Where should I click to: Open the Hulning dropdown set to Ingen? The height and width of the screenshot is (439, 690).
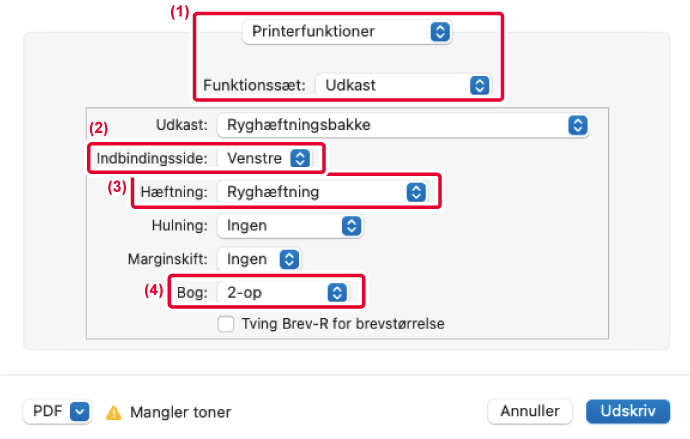click(x=290, y=226)
